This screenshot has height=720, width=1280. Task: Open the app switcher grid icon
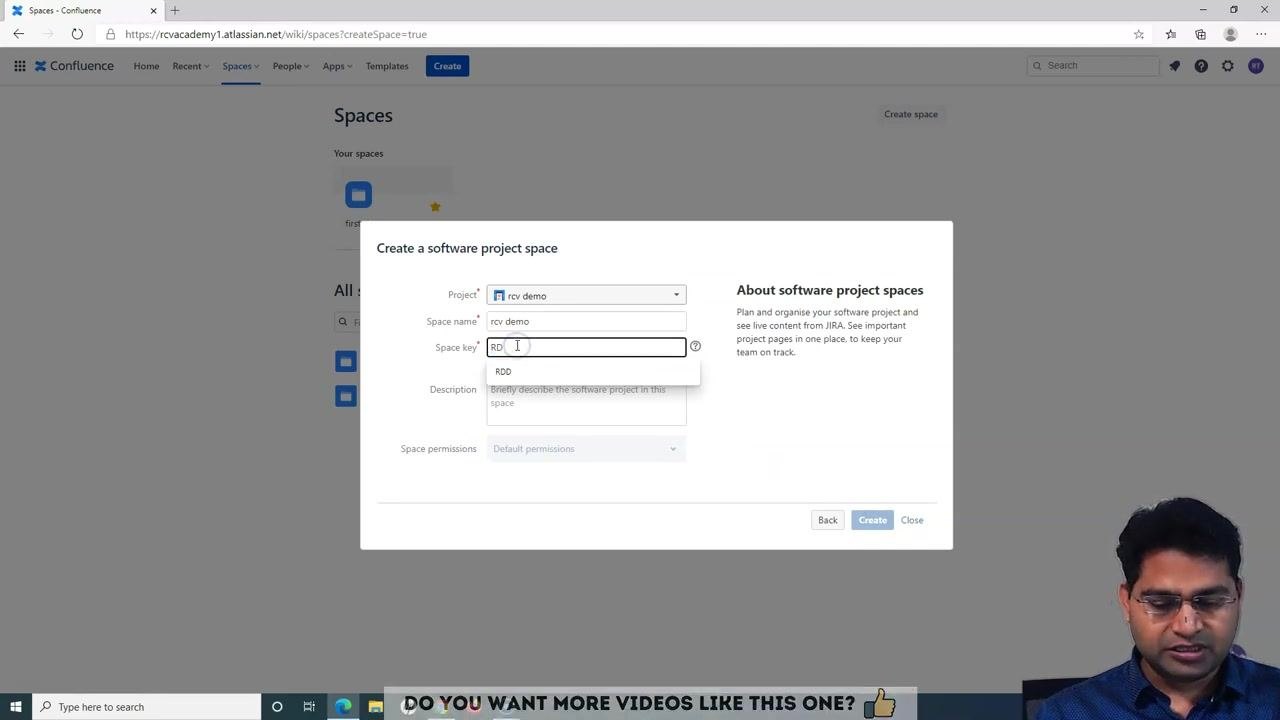19,66
